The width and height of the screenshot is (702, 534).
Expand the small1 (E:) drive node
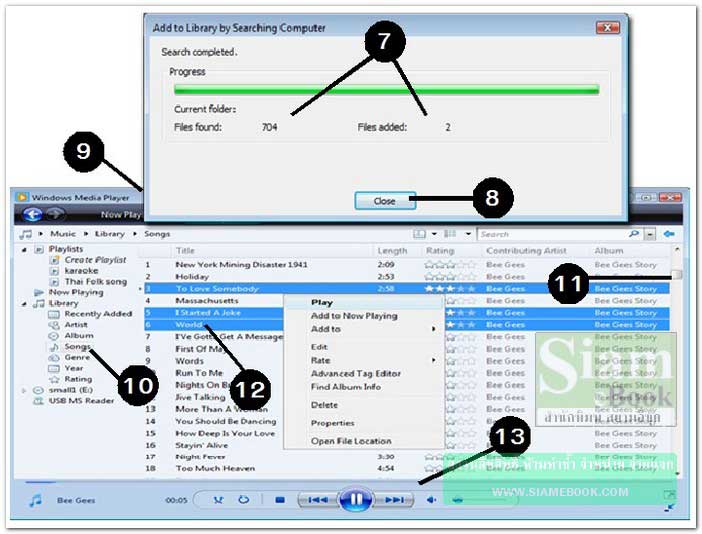point(24,390)
